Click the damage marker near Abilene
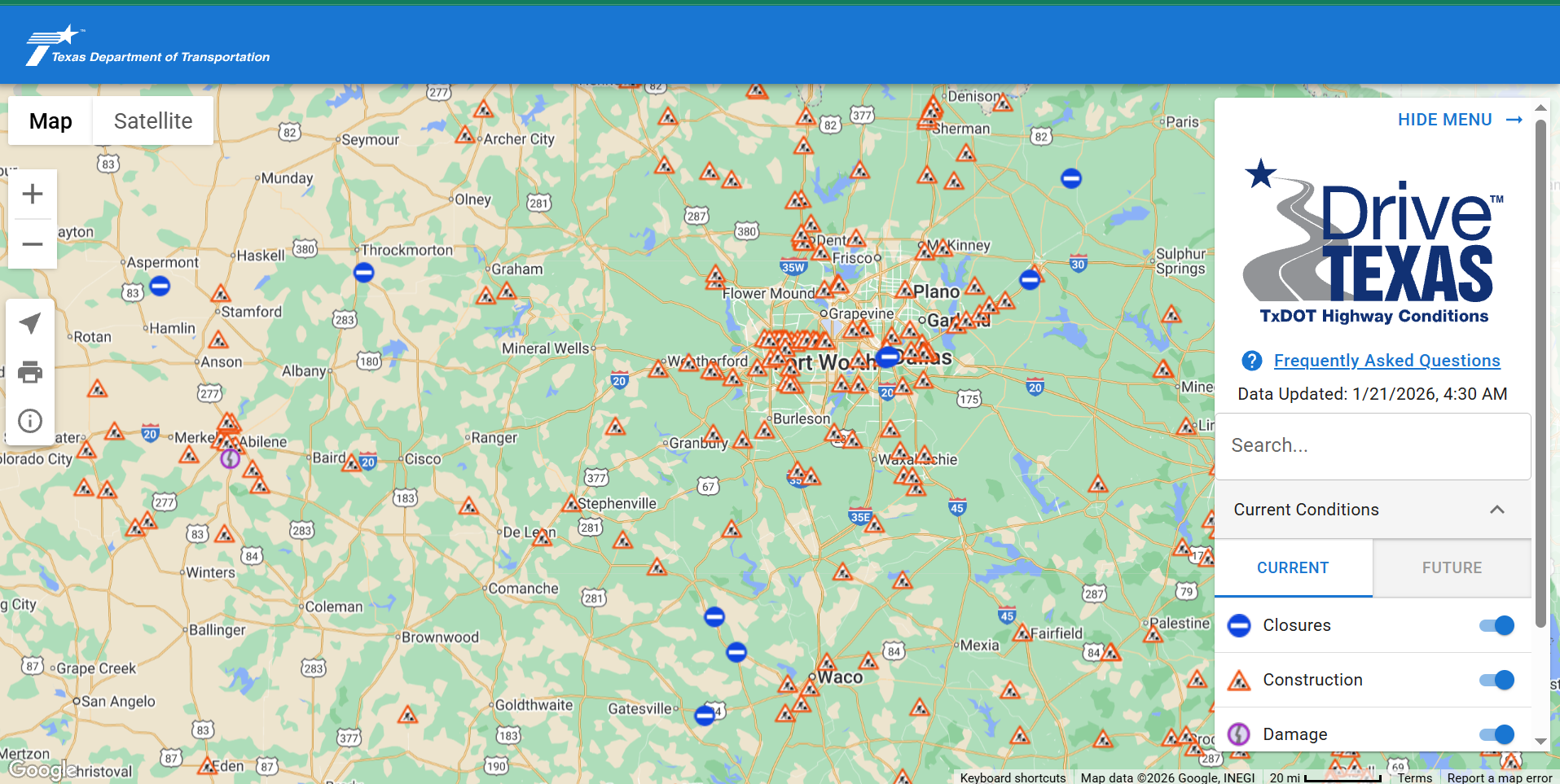The height and width of the screenshot is (784, 1560). (x=231, y=458)
